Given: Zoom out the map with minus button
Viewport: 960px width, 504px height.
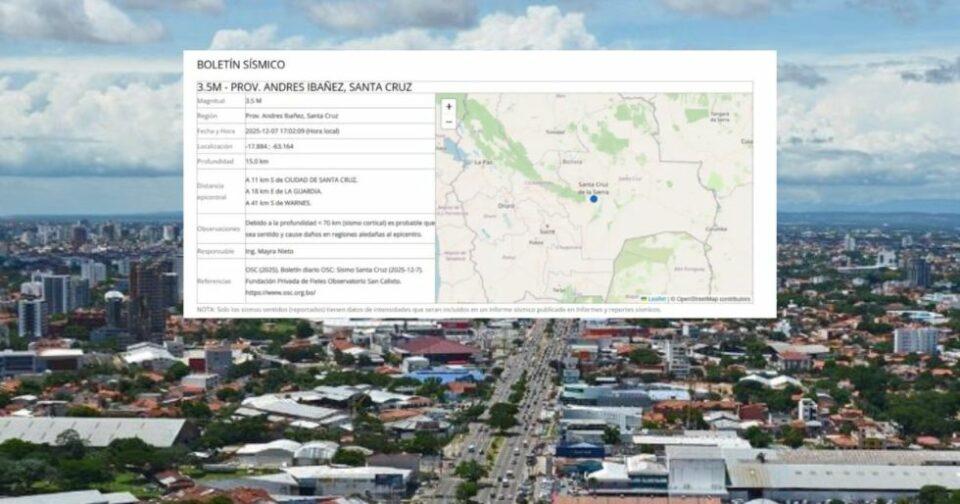Looking at the screenshot, I should click(x=448, y=121).
